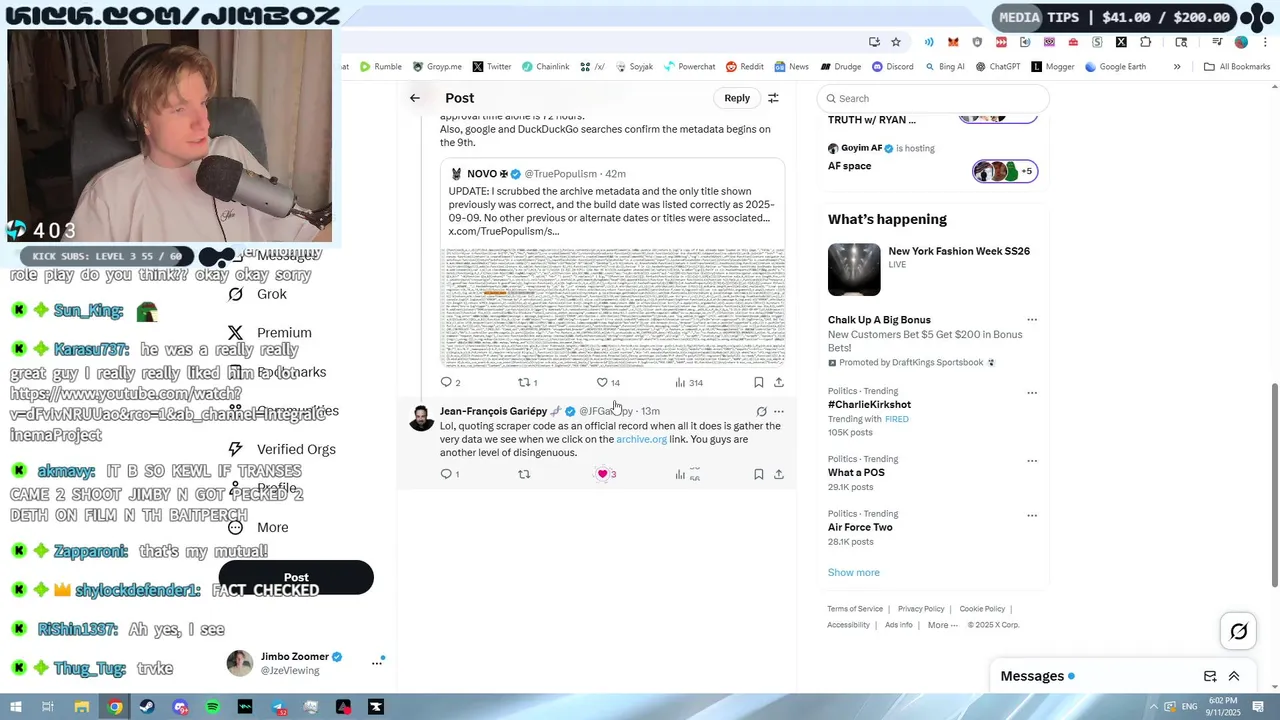Screen dimensions: 1280x720
Task: Repost the NOVO quoted post
Action: pyautogui.click(x=523, y=382)
